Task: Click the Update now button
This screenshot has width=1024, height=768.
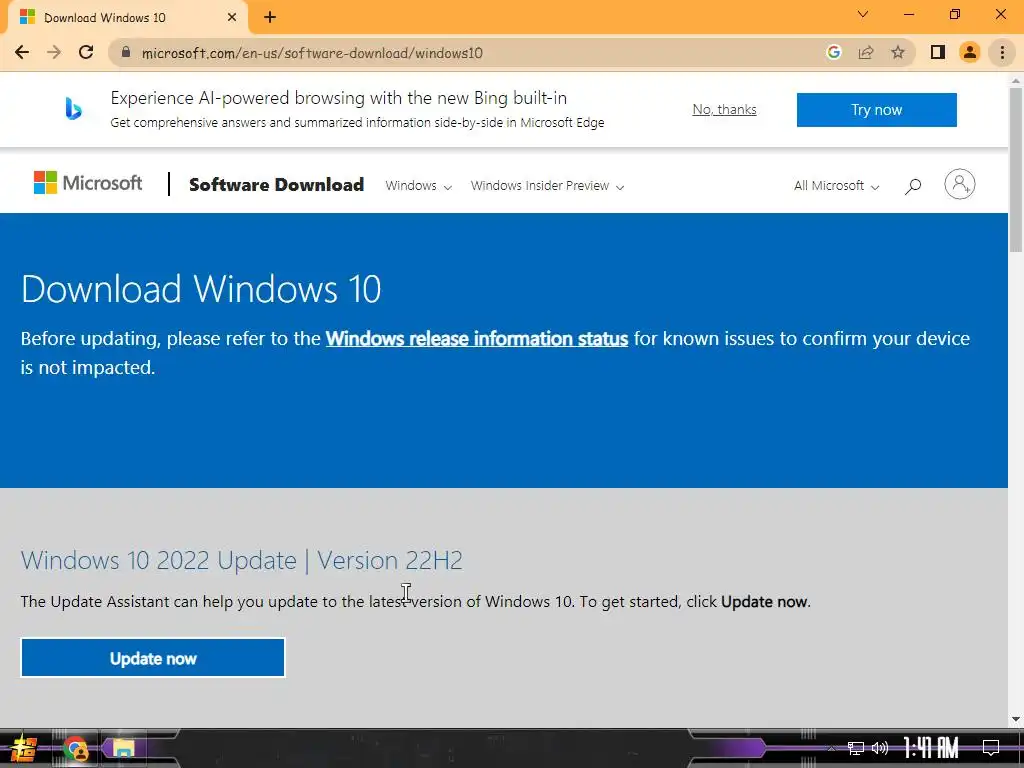Action: (153, 658)
